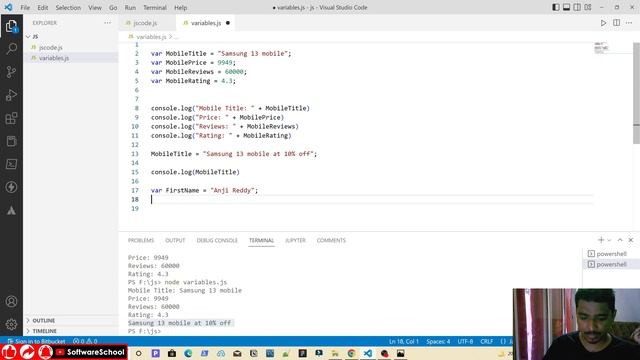
Task: Switch to the Debug Console tab
Action: click(x=217, y=240)
